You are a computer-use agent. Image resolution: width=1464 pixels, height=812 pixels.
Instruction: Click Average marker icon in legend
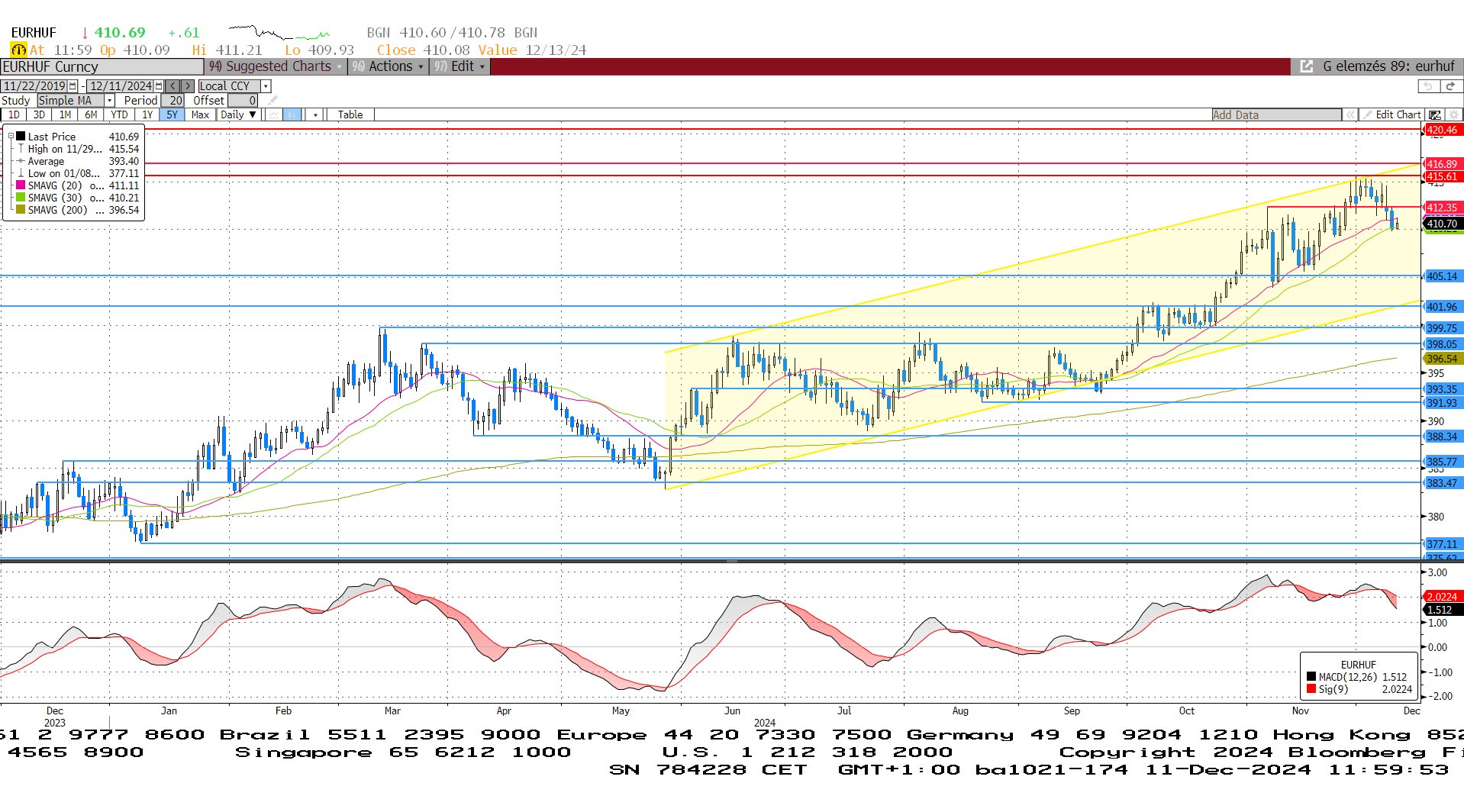click(21, 161)
